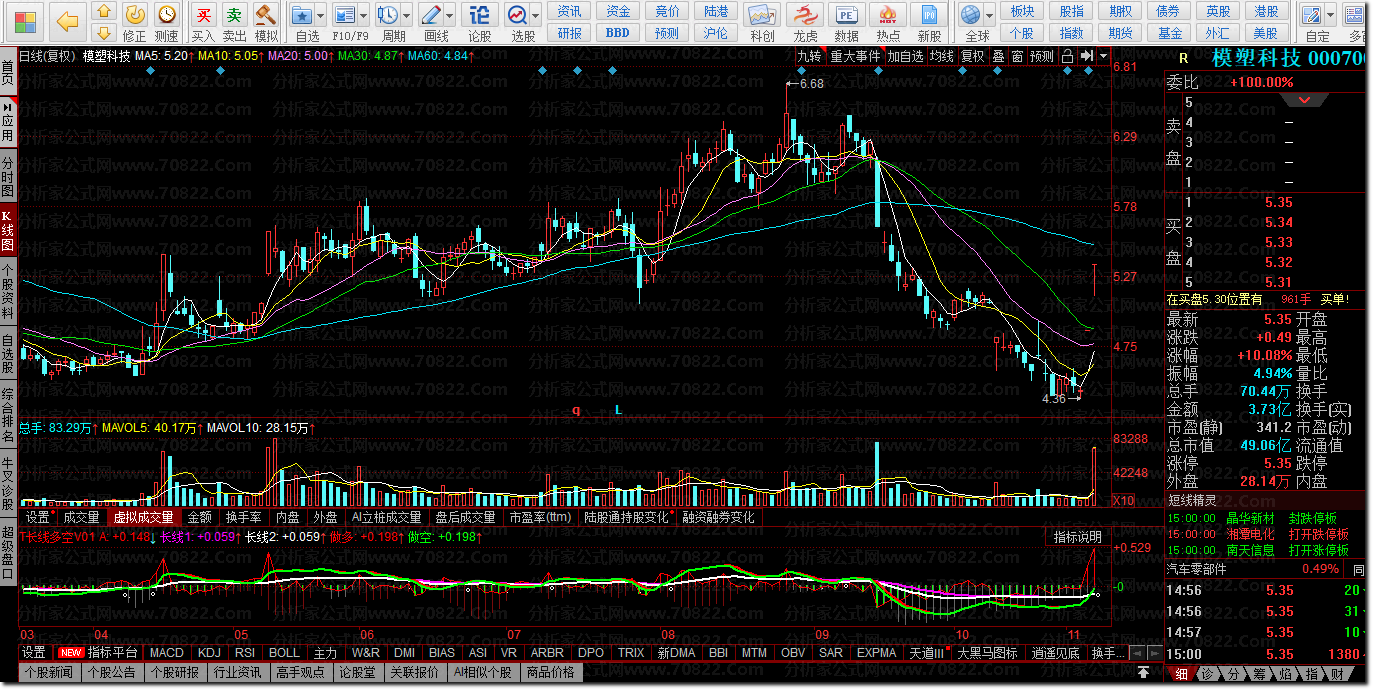Select the 成交量 volume tab
The height and width of the screenshot is (690, 1374).
(81, 517)
